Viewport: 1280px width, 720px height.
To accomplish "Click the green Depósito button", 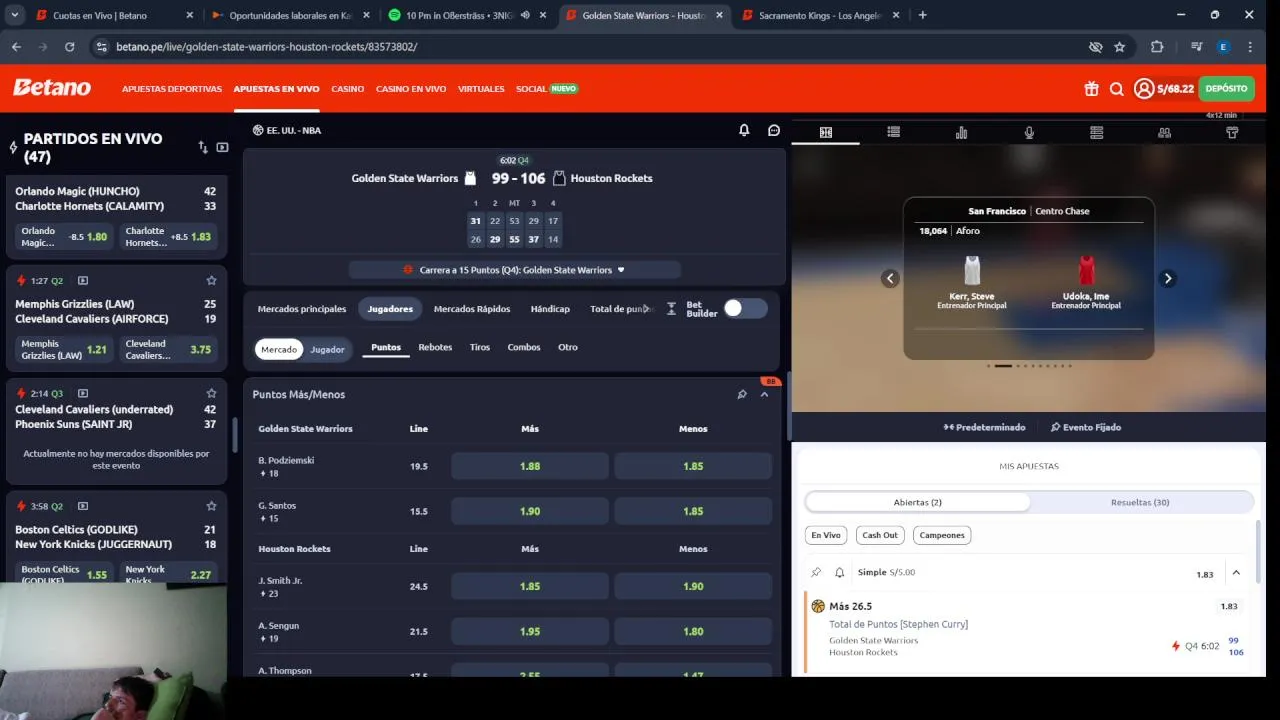I will (x=1227, y=89).
